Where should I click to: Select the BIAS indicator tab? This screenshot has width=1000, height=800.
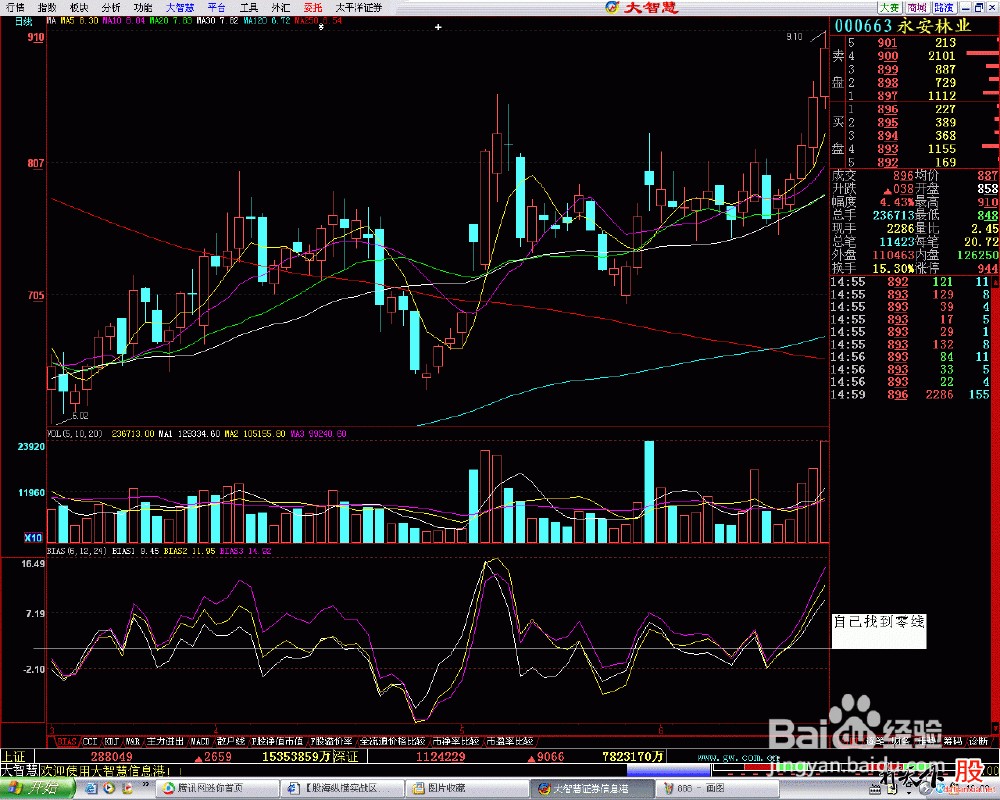[x=67, y=741]
